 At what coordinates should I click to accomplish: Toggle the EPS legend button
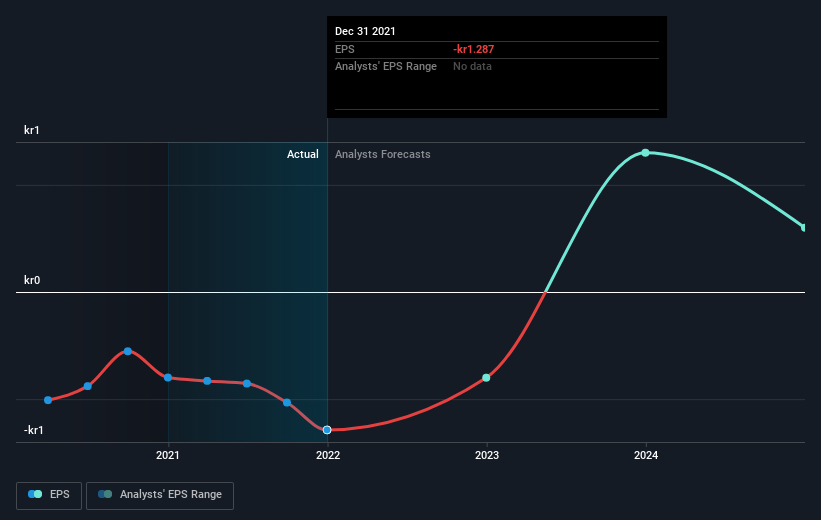(x=49, y=495)
